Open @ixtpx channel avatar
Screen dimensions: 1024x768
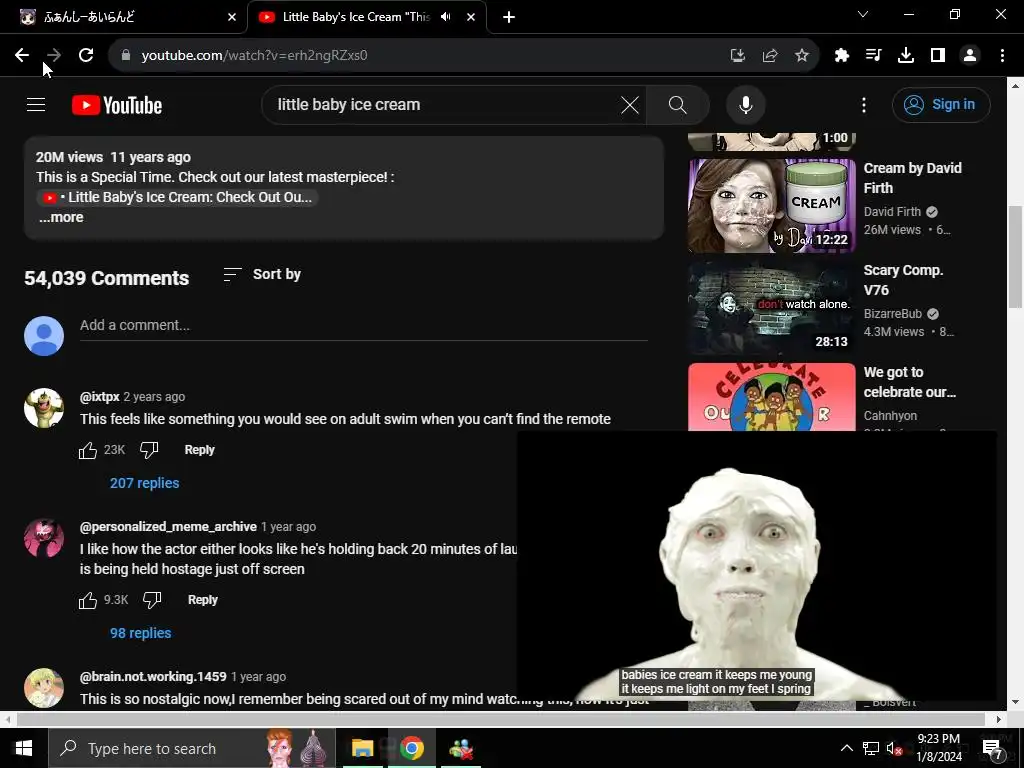click(44, 408)
